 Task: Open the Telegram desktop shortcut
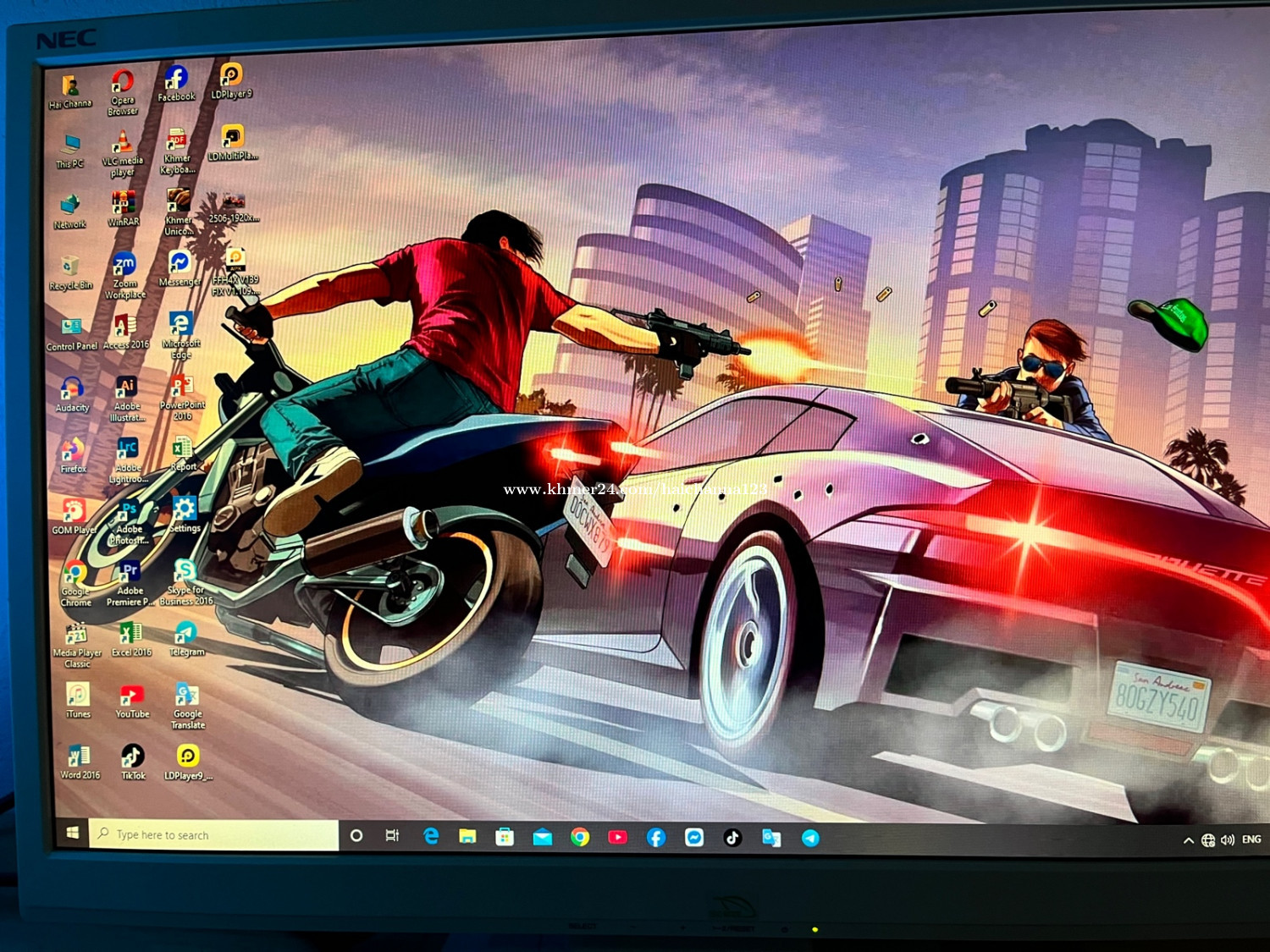(x=186, y=640)
